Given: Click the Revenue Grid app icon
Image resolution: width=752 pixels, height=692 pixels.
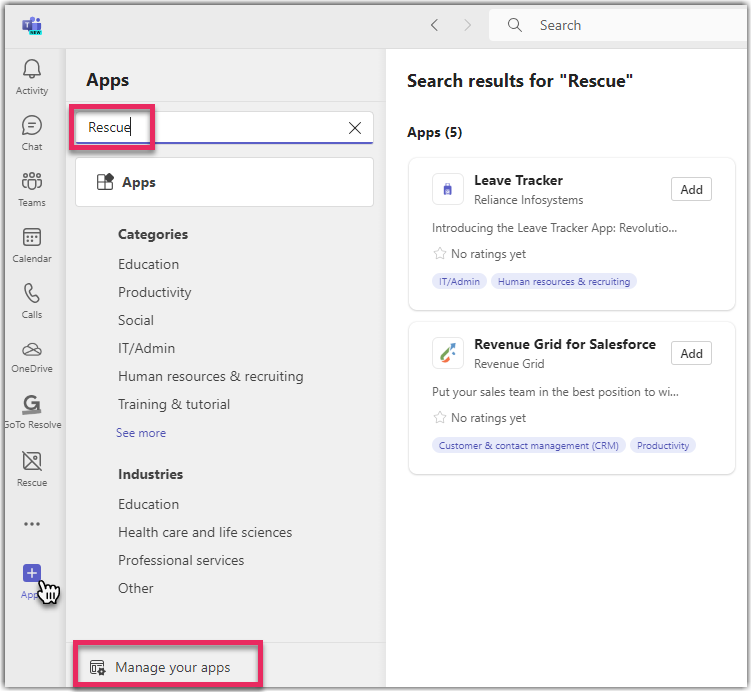Looking at the screenshot, I should (448, 353).
